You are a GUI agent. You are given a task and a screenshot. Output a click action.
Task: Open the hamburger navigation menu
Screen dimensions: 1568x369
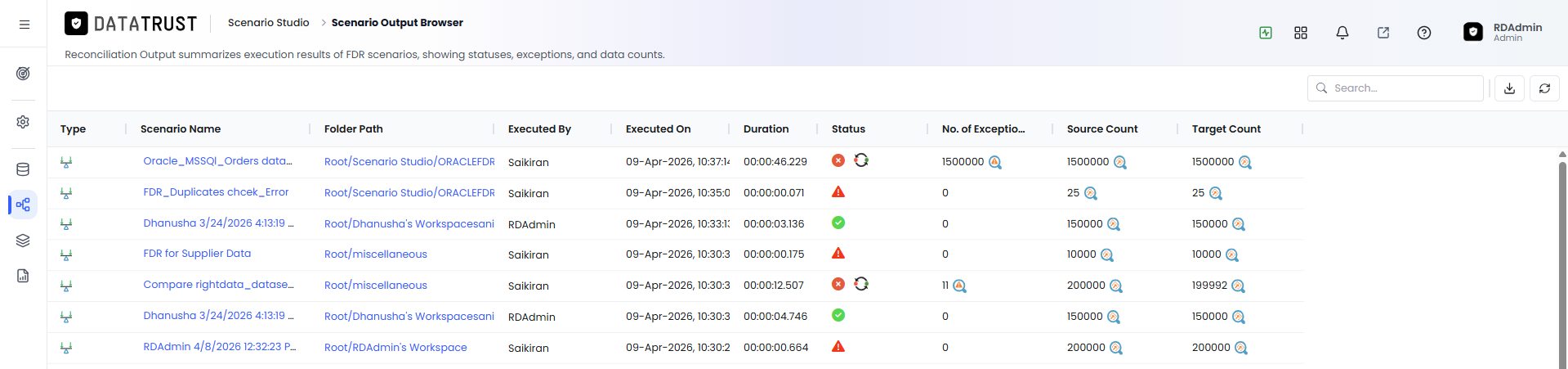tap(25, 25)
